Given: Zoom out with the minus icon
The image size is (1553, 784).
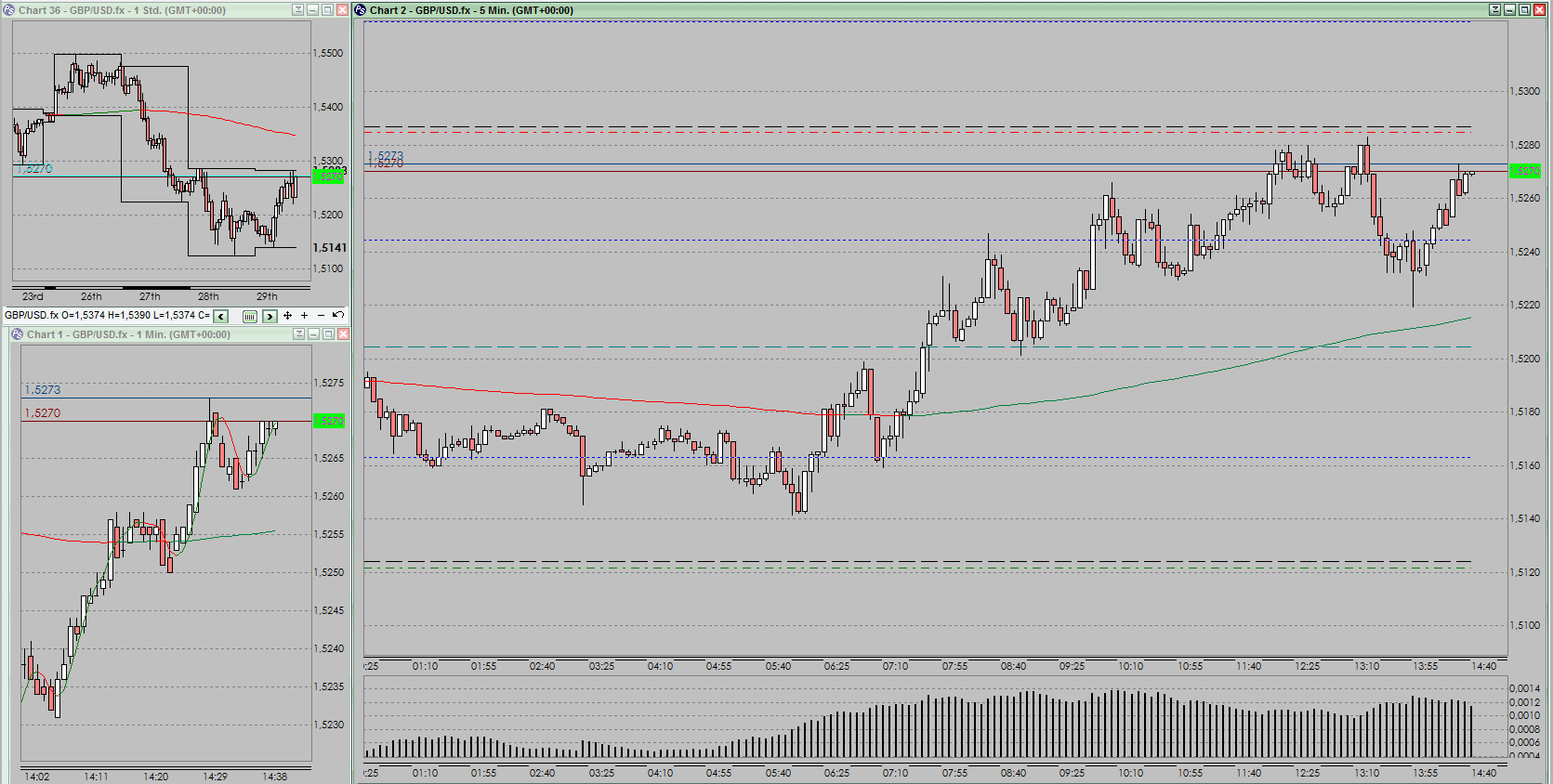Looking at the screenshot, I should point(321,316).
